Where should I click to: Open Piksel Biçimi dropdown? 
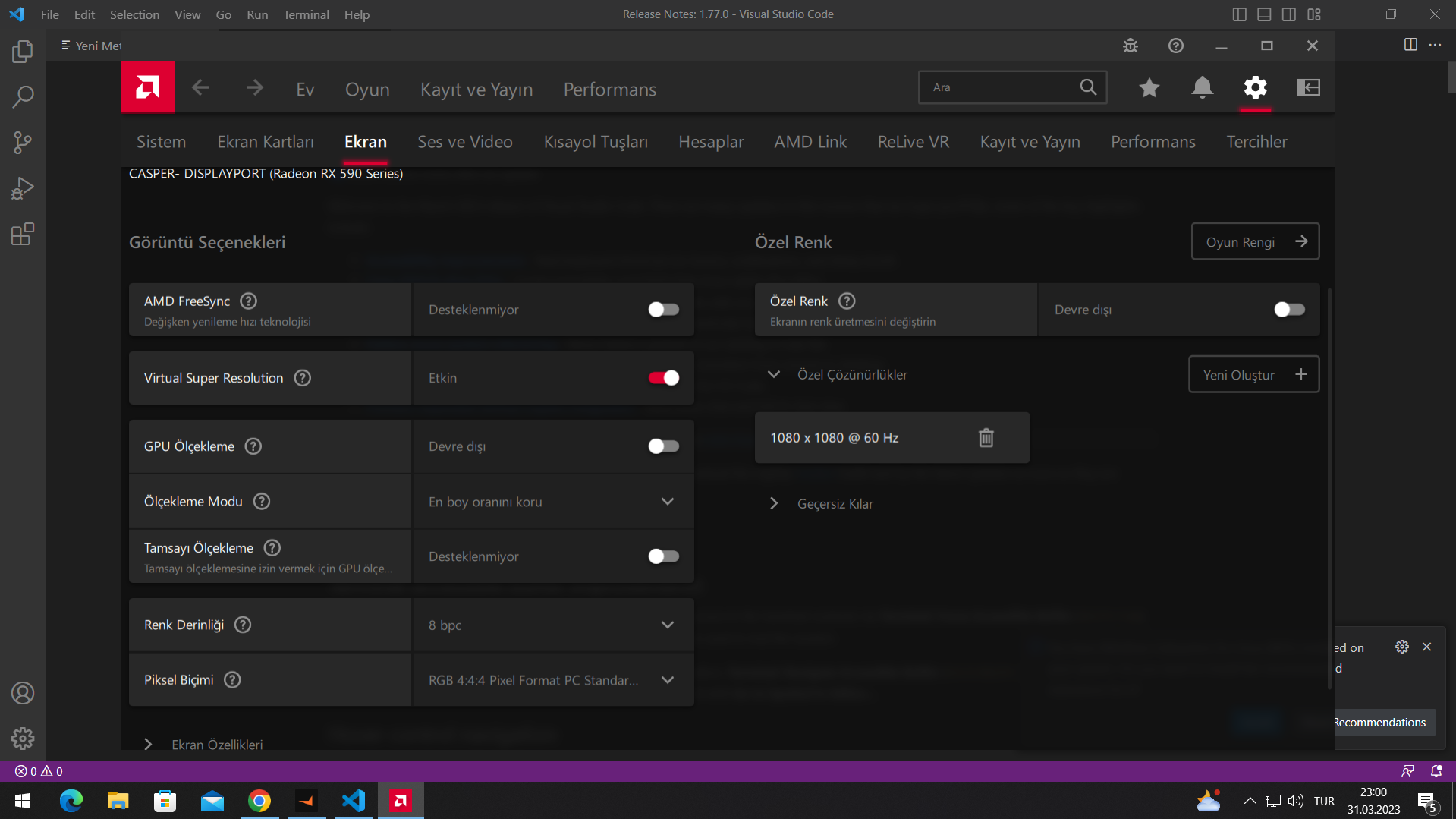click(553, 680)
